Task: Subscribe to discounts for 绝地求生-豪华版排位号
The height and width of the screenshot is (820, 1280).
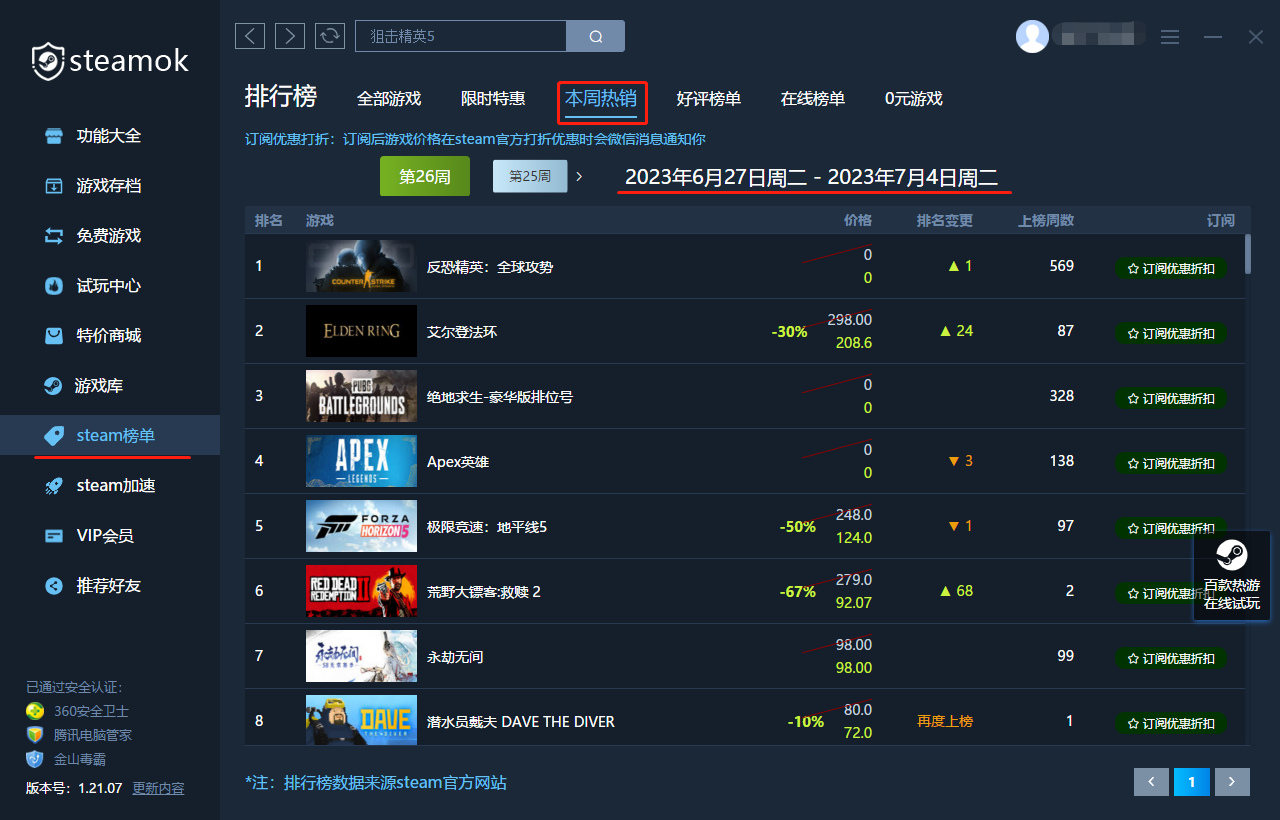Action: 1172,398
